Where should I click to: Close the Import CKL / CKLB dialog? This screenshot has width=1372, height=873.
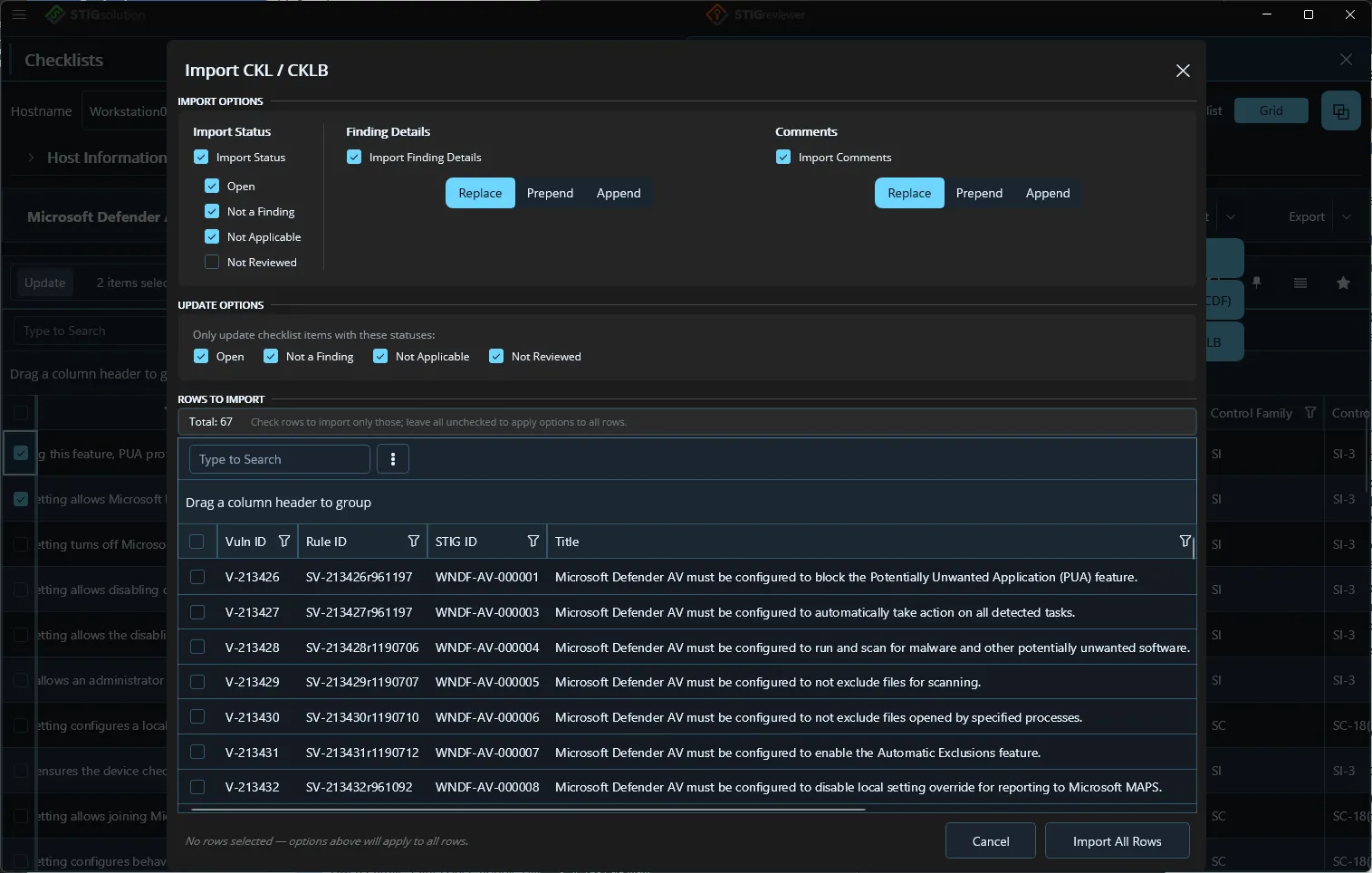pos(1183,71)
